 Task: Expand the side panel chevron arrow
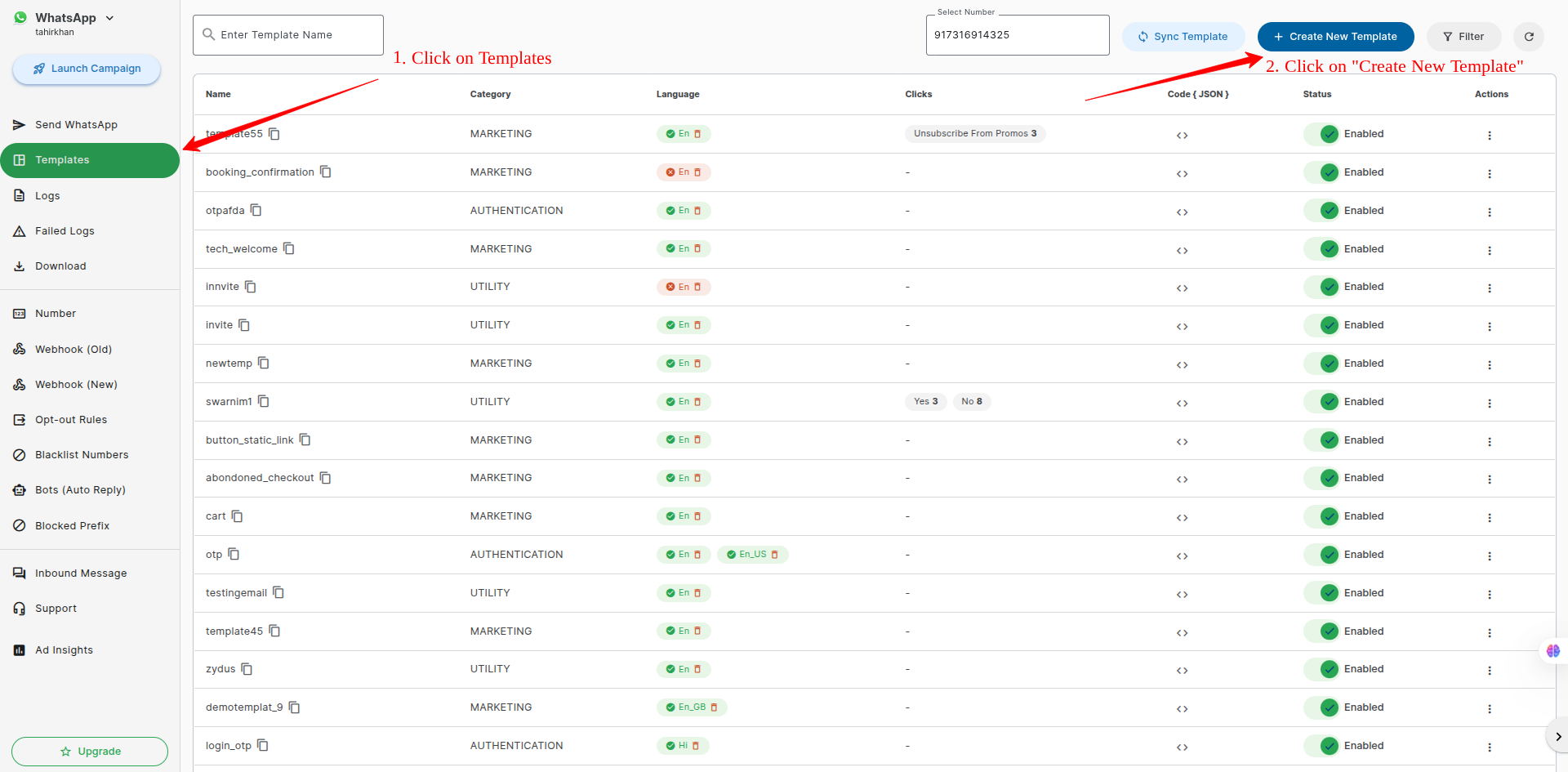pyautogui.click(x=1557, y=737)
